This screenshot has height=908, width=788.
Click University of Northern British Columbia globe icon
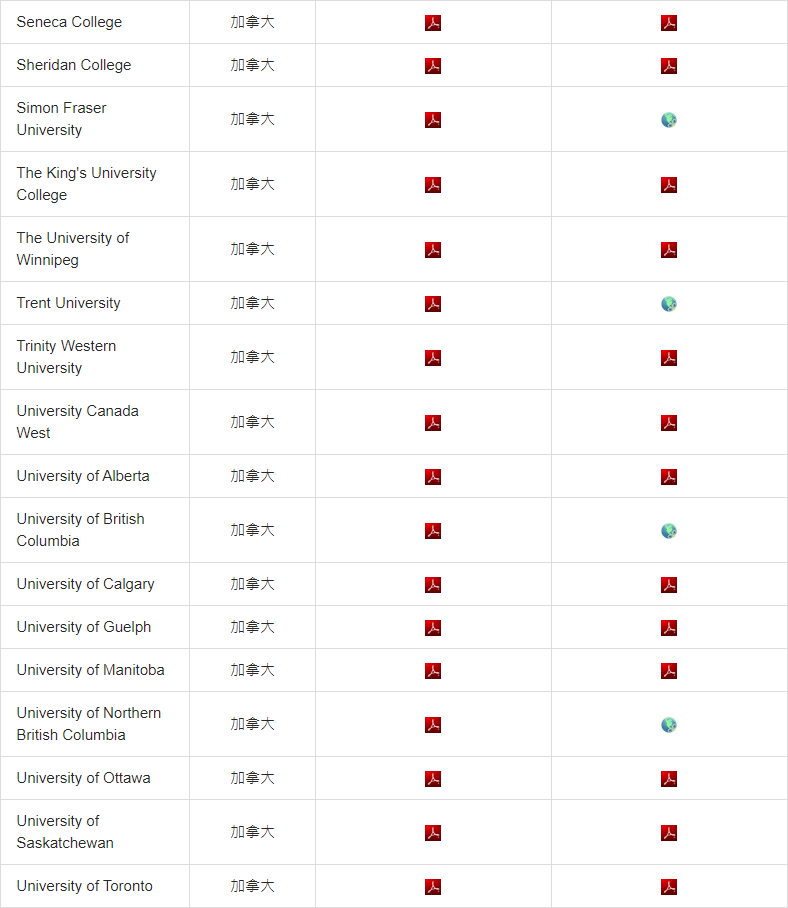669,724
